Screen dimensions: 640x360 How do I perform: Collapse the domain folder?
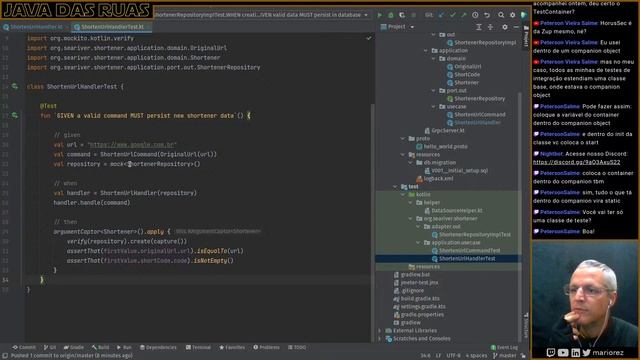tap(433, 59)
